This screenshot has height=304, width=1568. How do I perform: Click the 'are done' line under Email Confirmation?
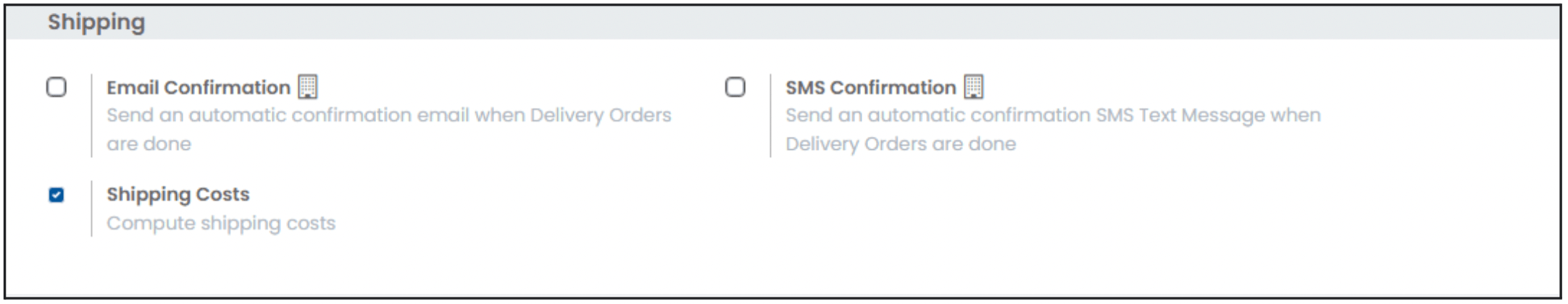[149, 144]
